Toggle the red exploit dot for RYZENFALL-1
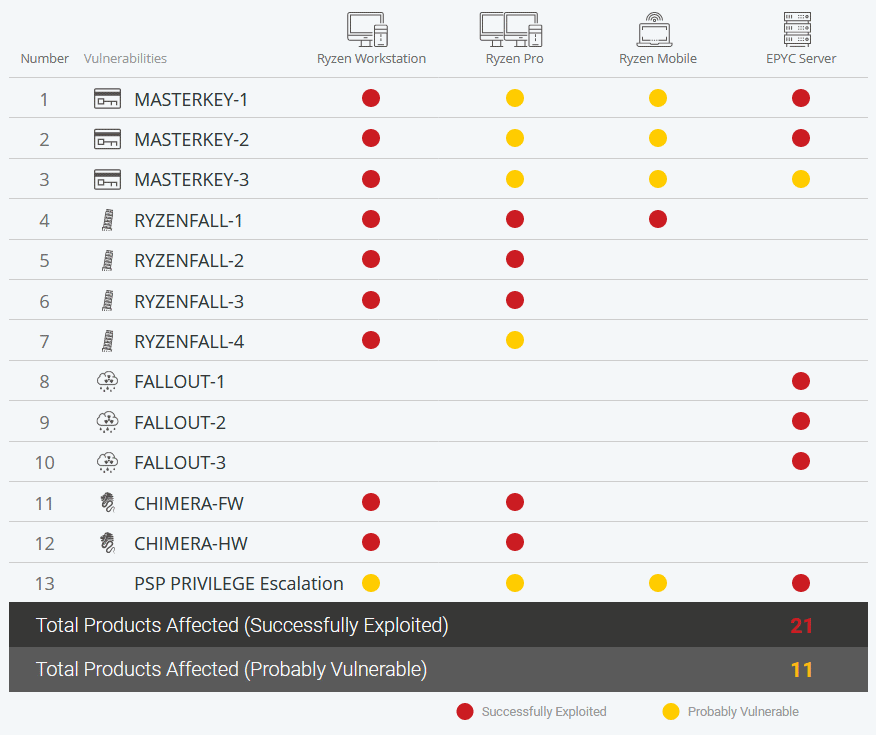 [x=371, y=218]
